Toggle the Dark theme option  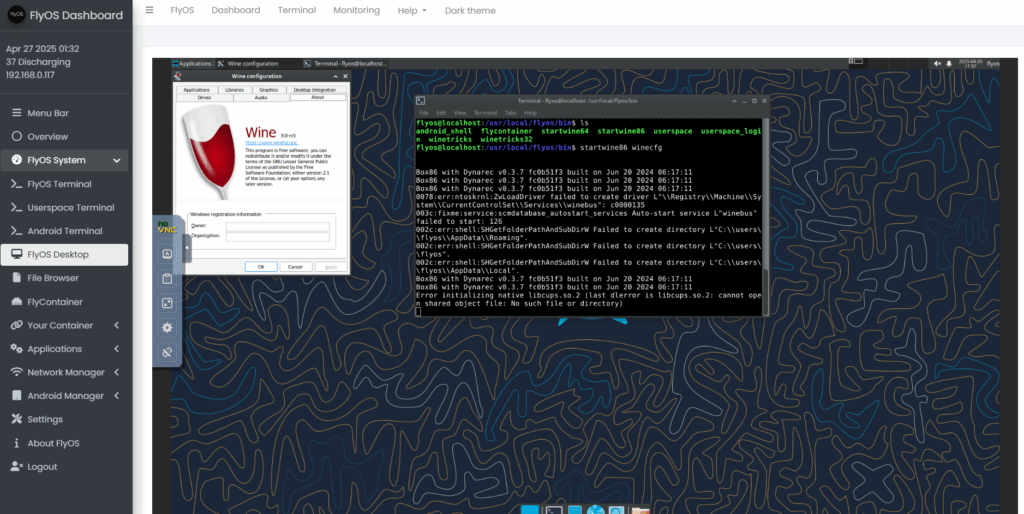tap(470, 10)
